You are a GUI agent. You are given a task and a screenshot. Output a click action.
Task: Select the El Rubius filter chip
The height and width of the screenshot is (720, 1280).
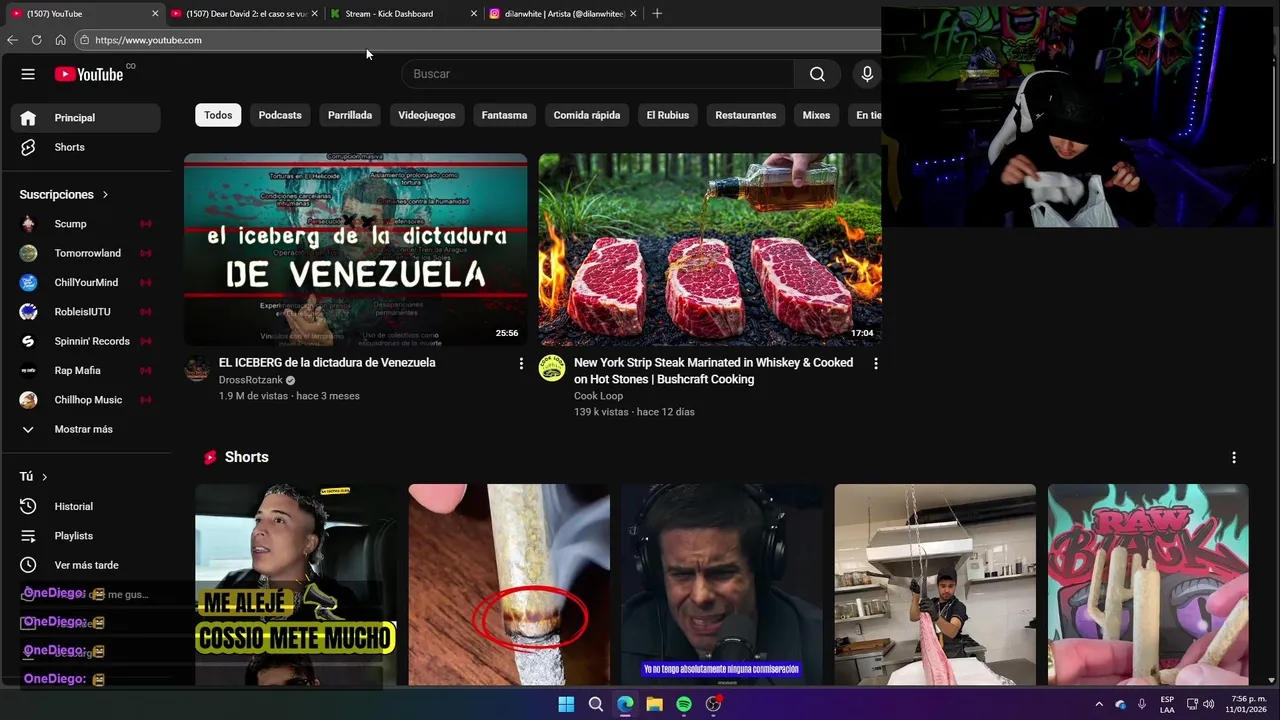point(668,115)
